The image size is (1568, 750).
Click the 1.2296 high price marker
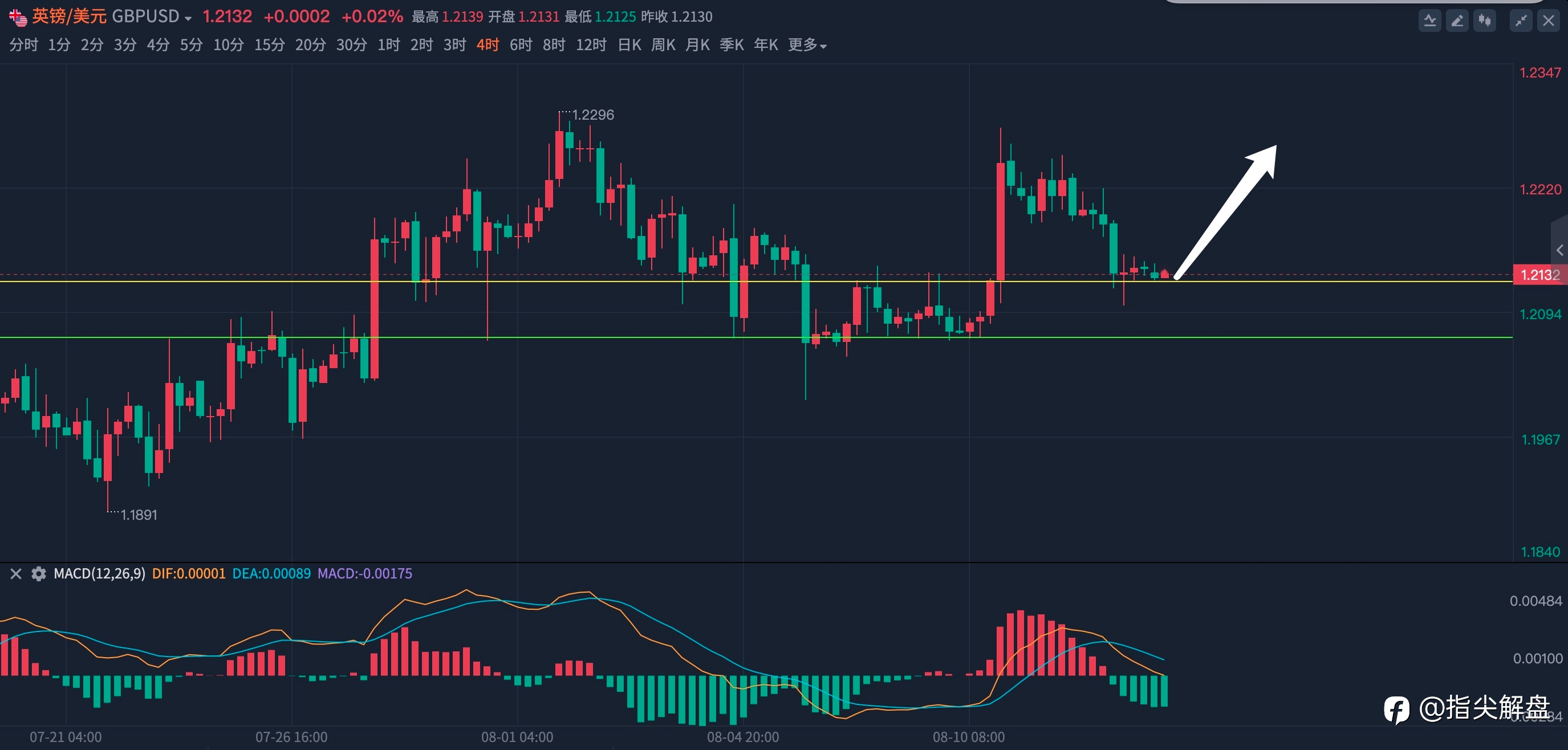point(593,115)
